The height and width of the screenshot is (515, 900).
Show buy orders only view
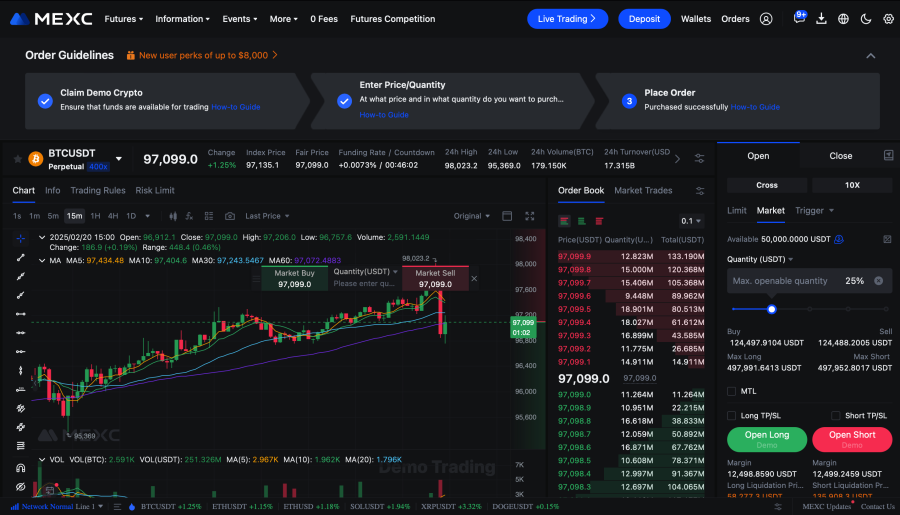tap(582, 221)
